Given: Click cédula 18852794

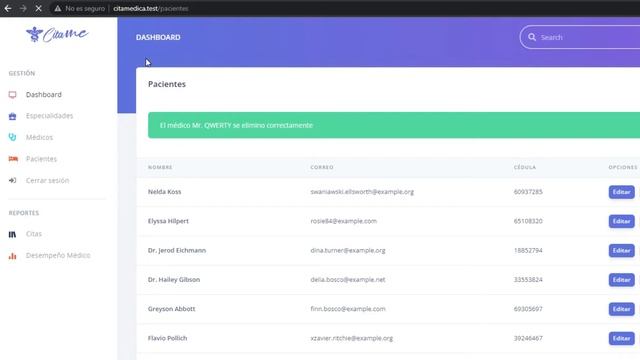Looking at the screenshot, I should pyautogui.click(x=528, y=251).
